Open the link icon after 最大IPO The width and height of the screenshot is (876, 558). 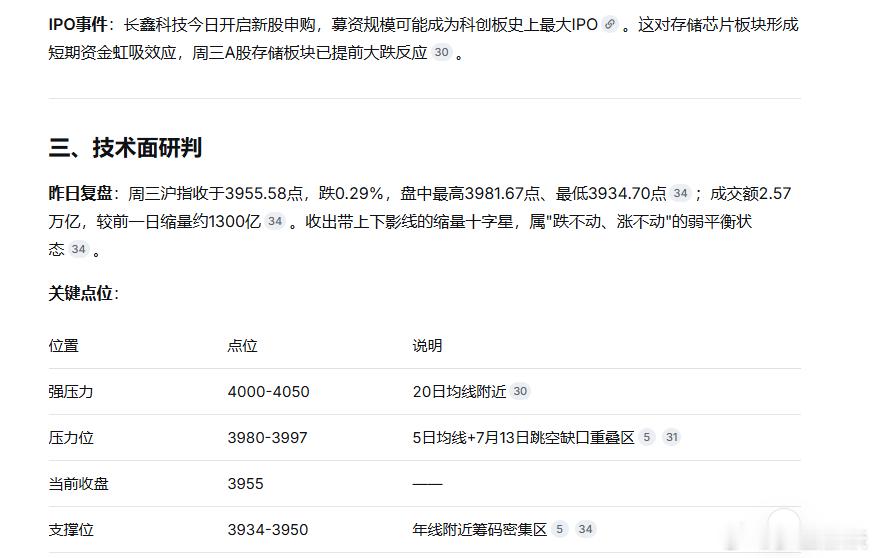click(610, 25)
